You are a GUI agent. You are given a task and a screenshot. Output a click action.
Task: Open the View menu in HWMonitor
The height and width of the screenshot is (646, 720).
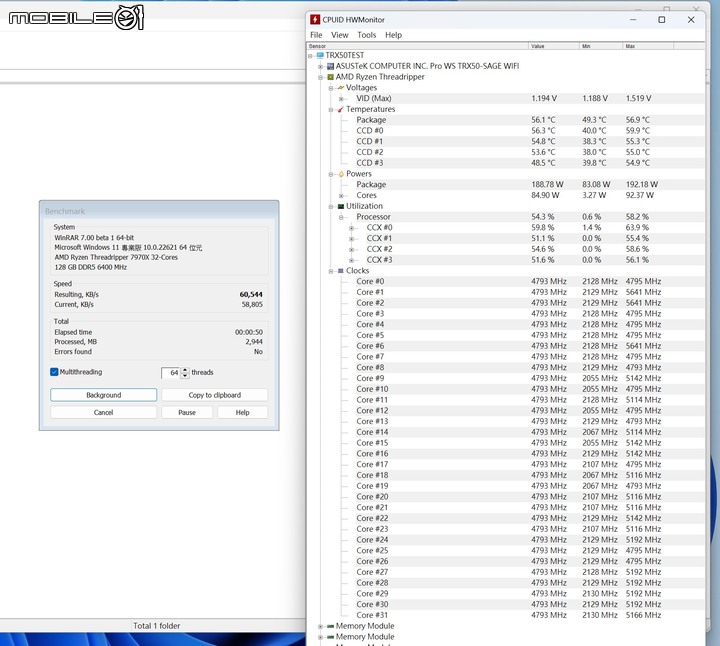(339, 35)
